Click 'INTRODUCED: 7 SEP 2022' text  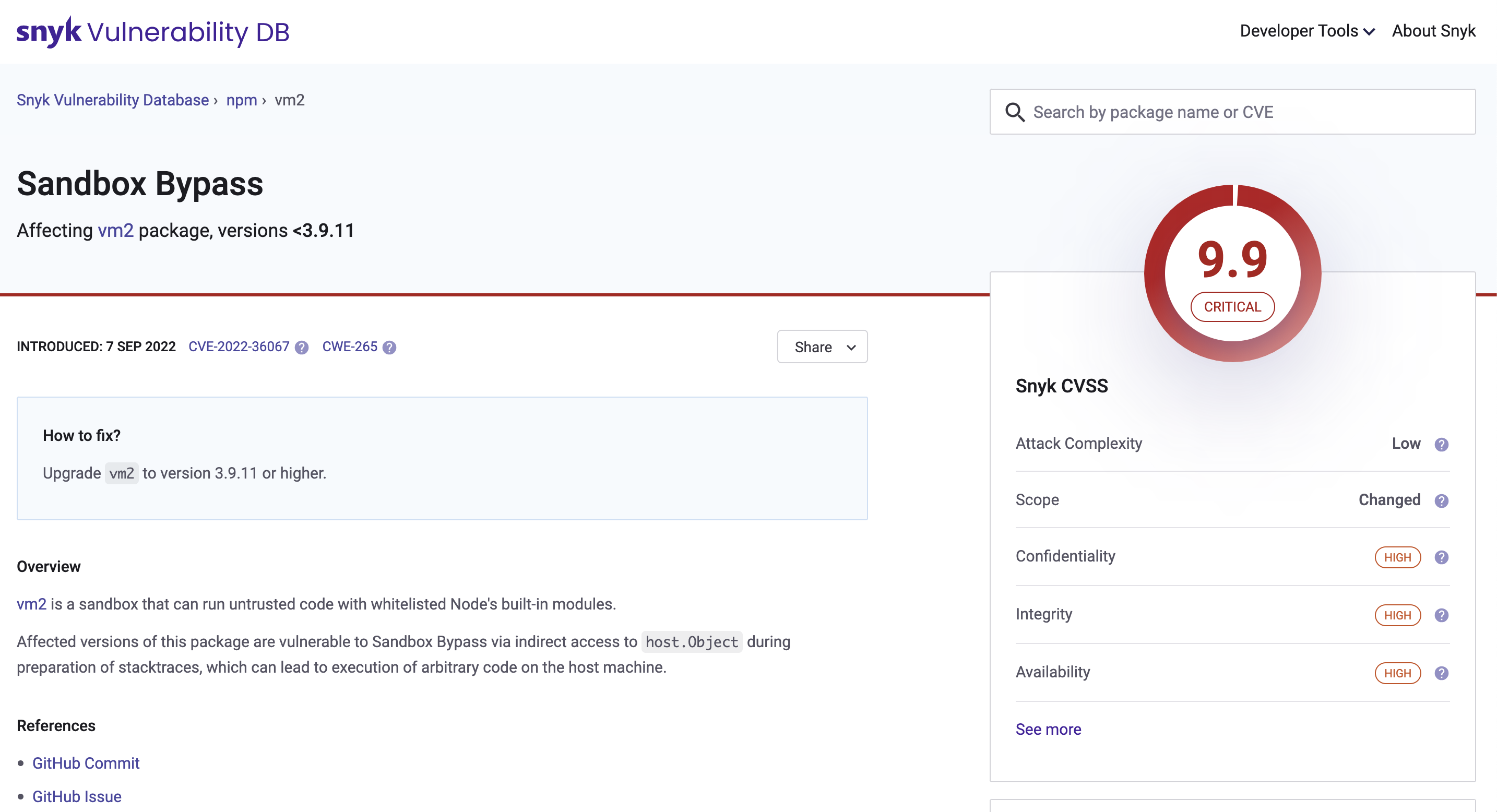click(x=96, y=347)
